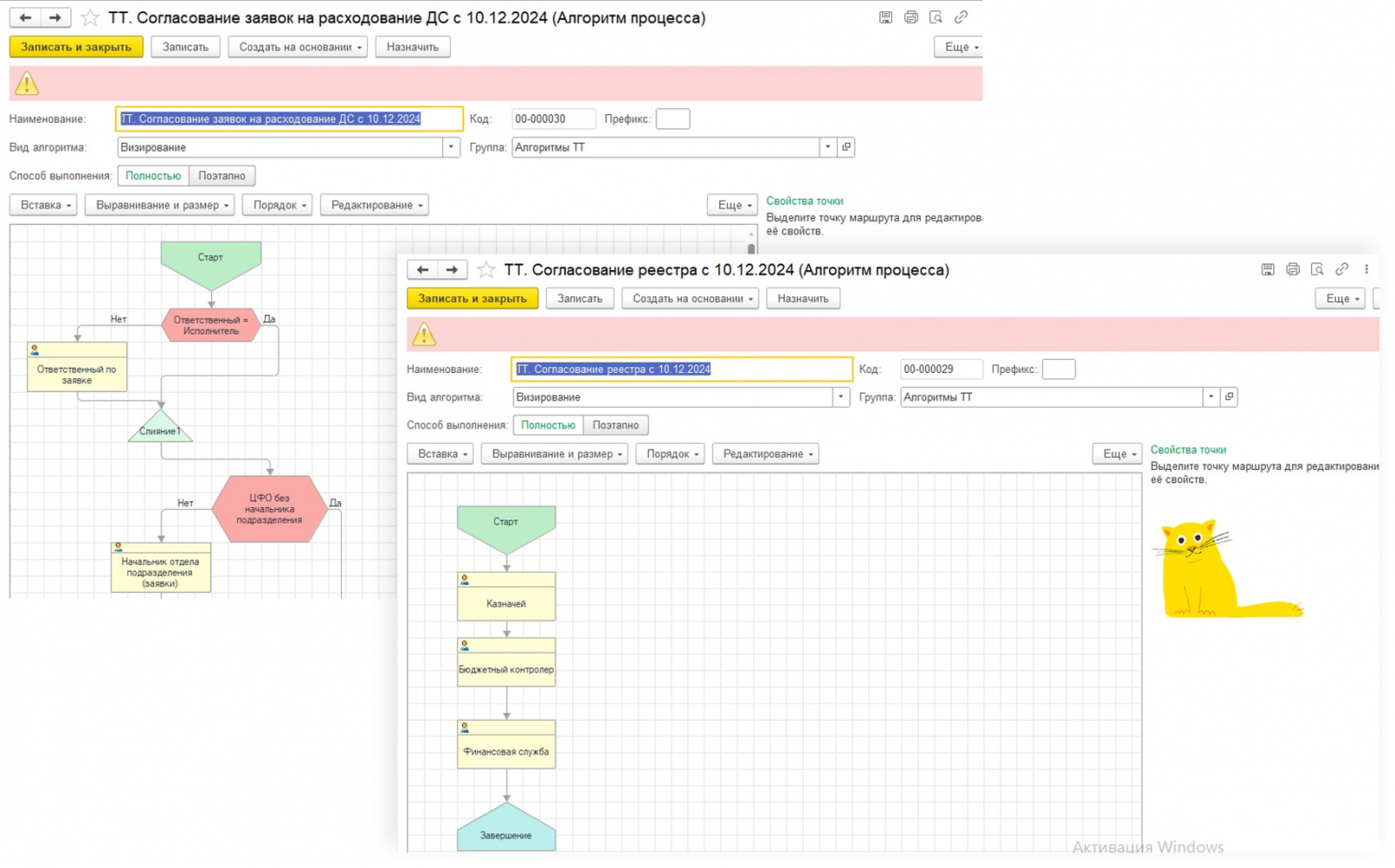Star the 'Согласование реестра' form as favorite
The image size is (1395, 868).
(x=487, y=270)
